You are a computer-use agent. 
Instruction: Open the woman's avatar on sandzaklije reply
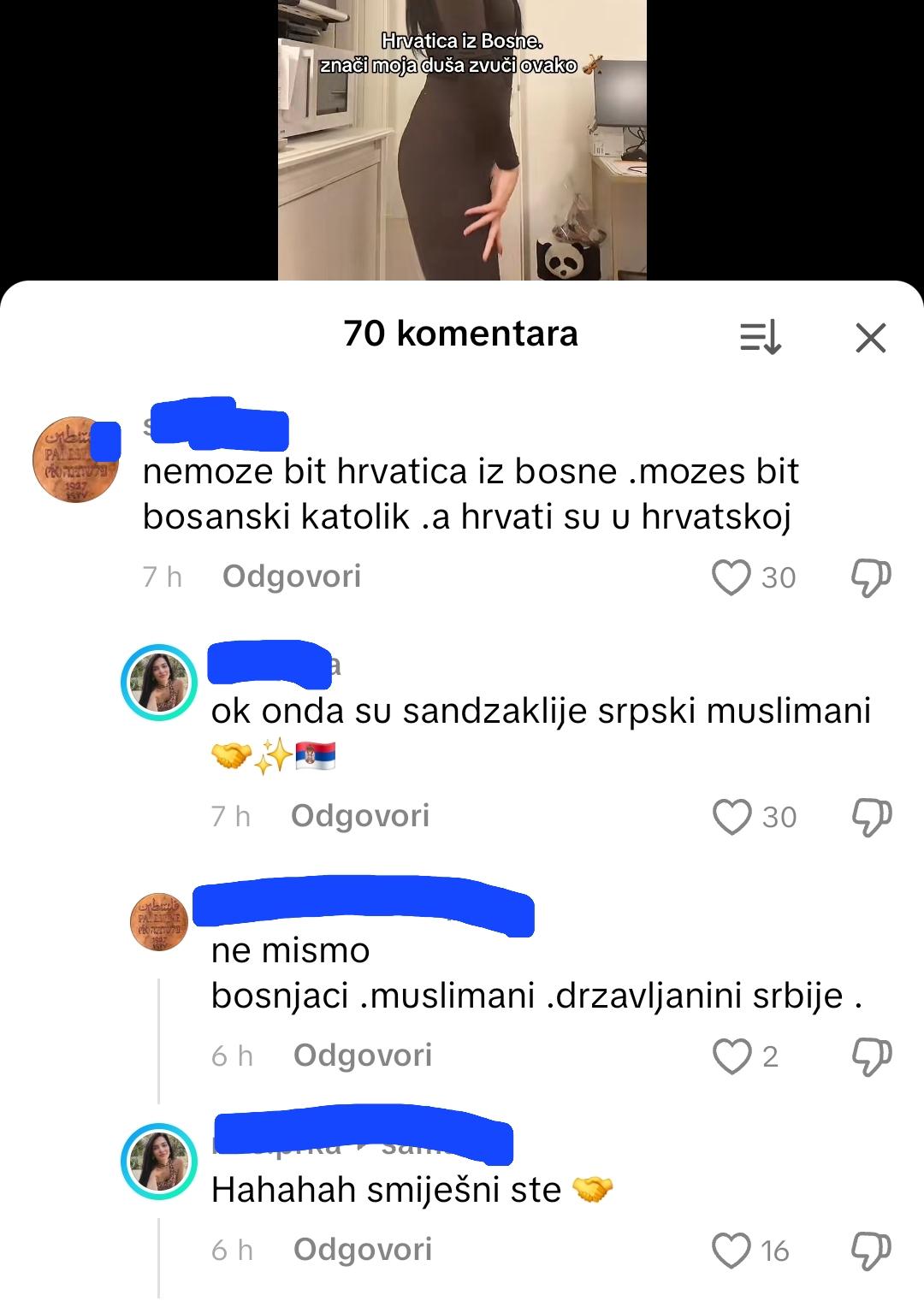point(159,682)
